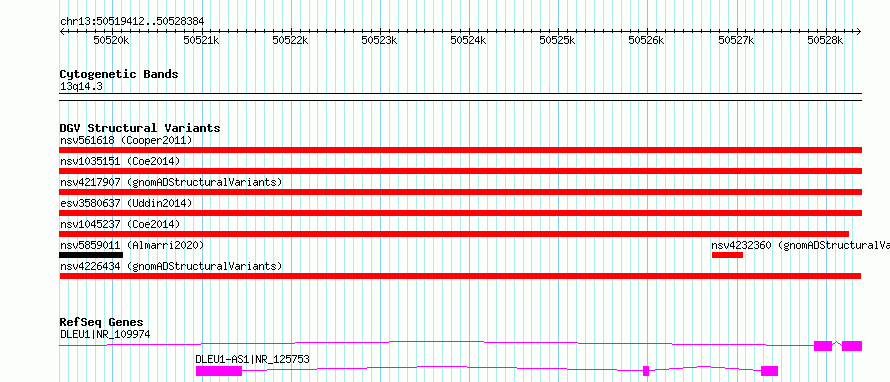This screenshot has height=382, width=890.
Task: Click the RefSeq Genes track heading
Action: tap(102, 322)
